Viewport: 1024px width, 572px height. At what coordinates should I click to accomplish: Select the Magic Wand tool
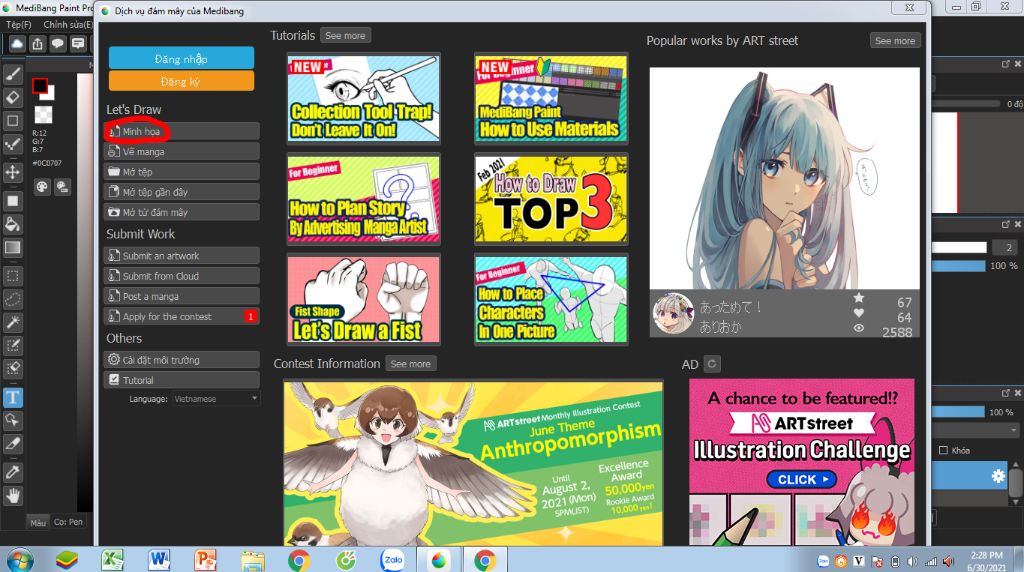(x=12, y=322)
